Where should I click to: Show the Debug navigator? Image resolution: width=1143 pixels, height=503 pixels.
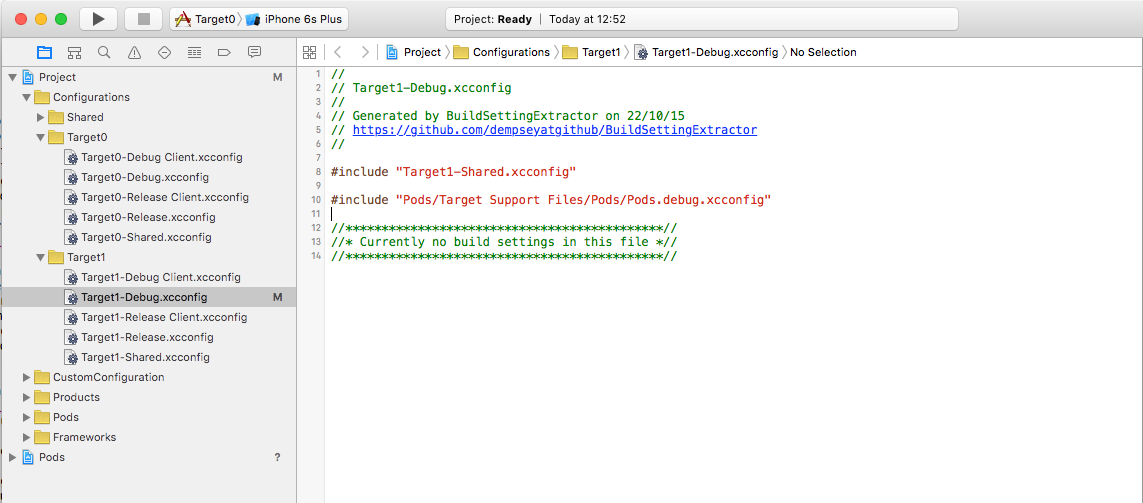[194, 52]
